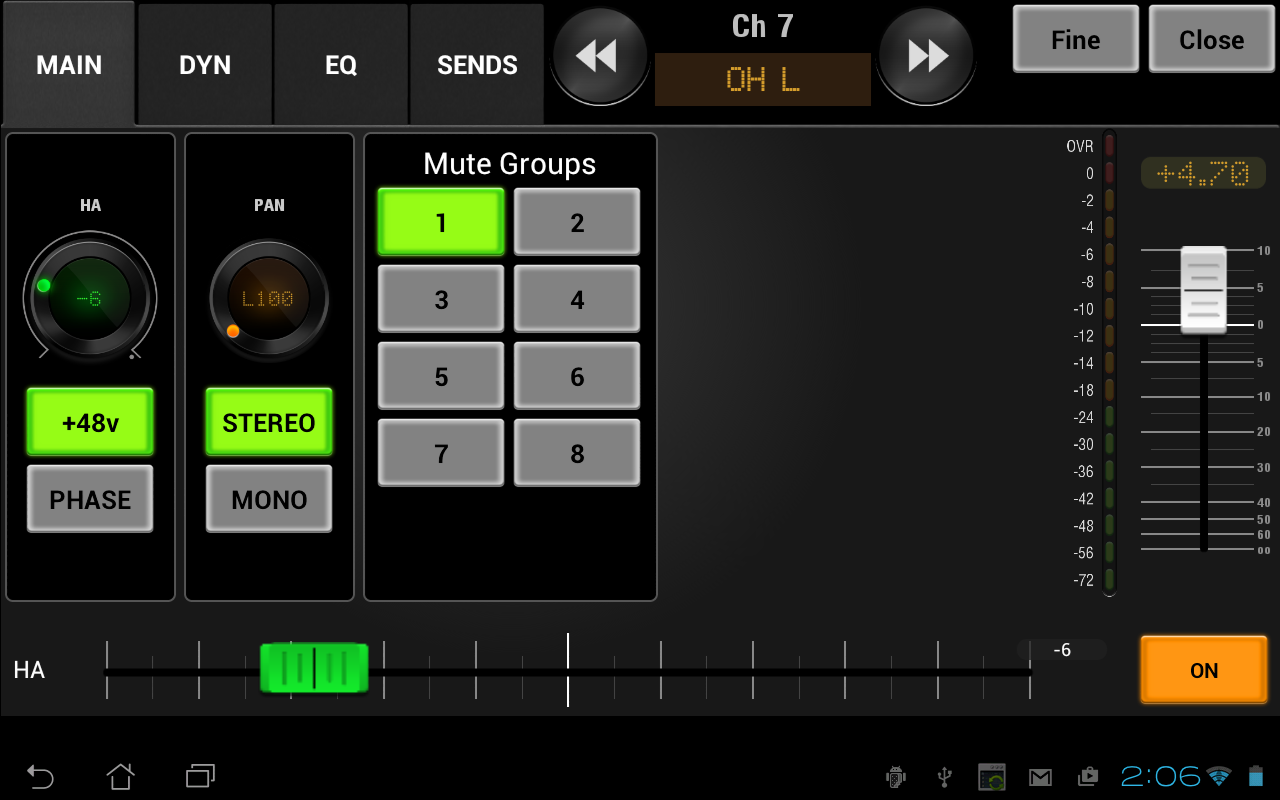Tap the Android debugging notification icon
Viewport: 1280px width, 800px height.
coord(896,777)
